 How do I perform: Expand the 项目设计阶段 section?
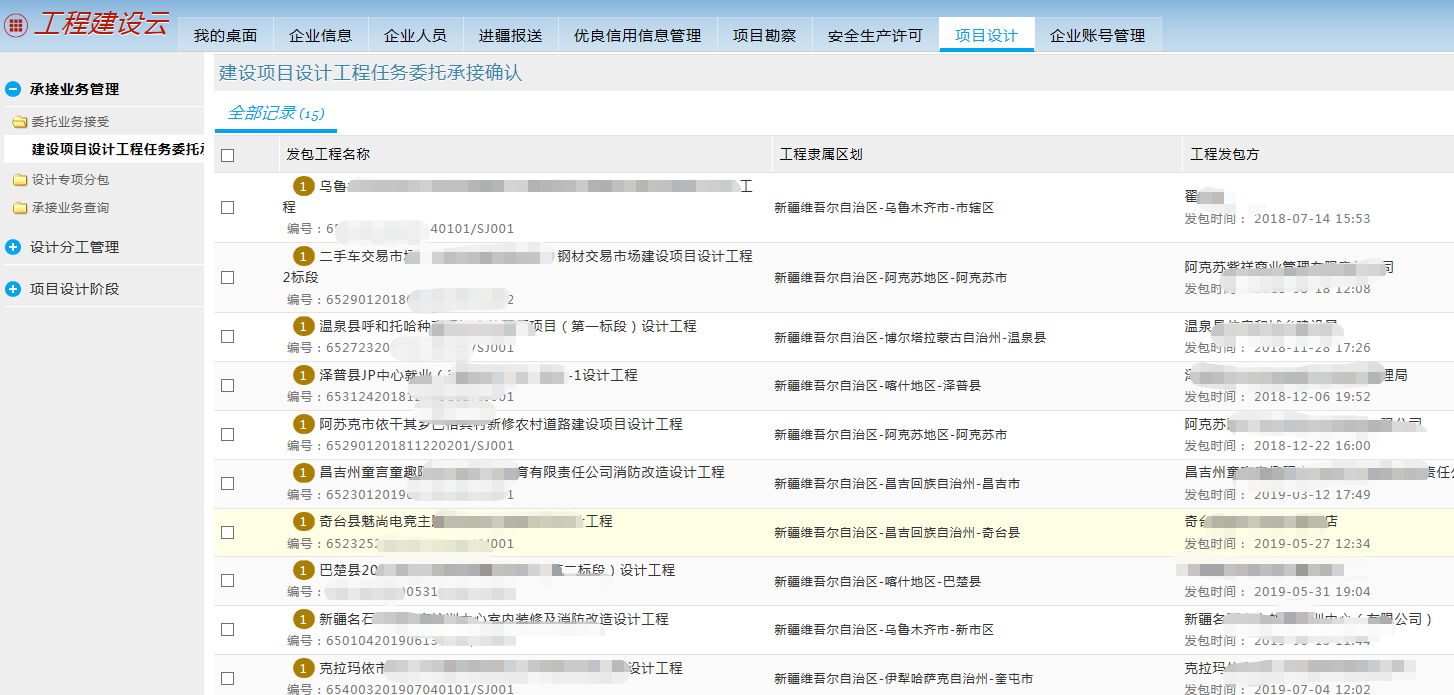tap(13, 289)
